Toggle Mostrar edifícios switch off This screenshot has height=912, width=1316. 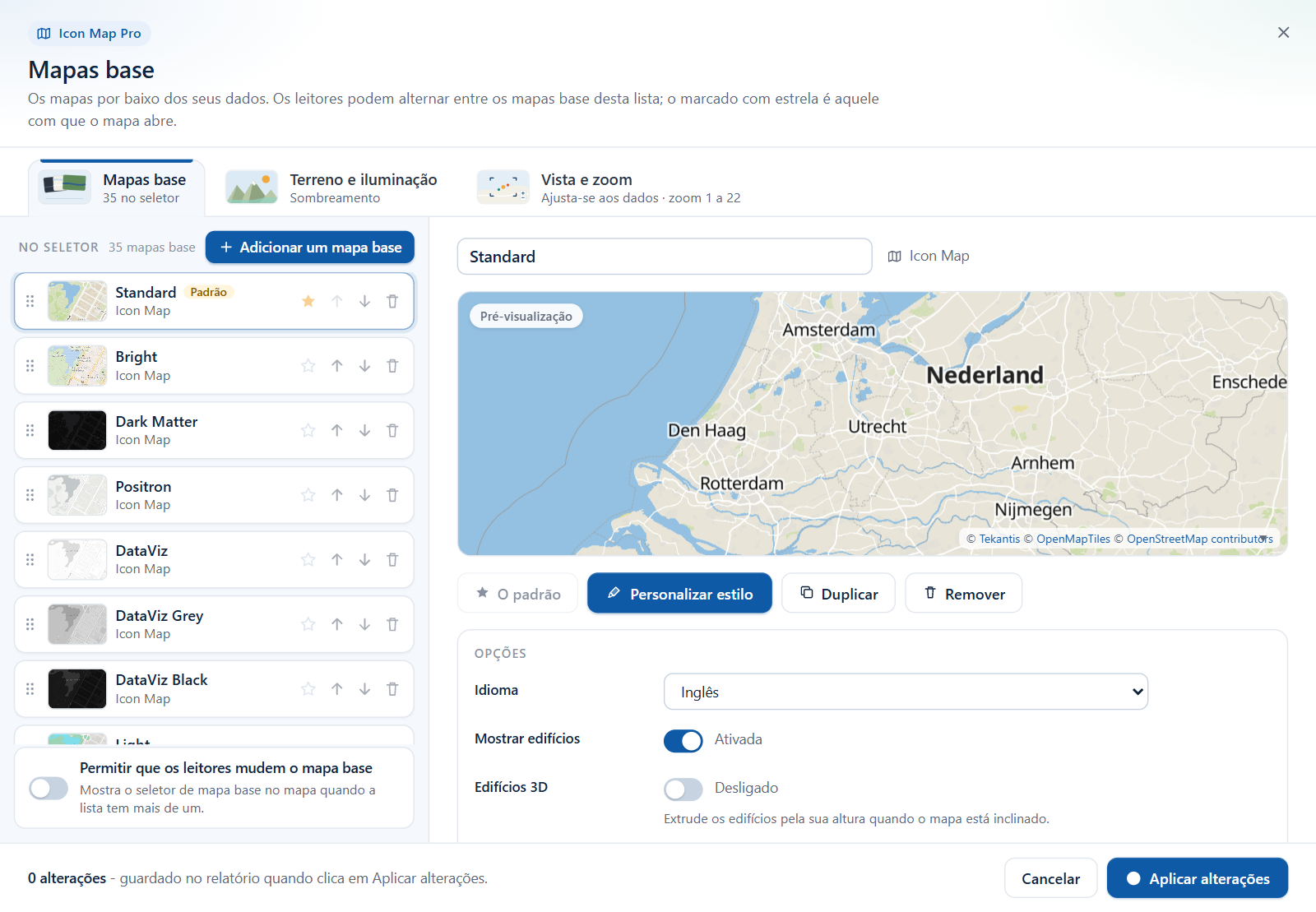[x=683, y=741]
